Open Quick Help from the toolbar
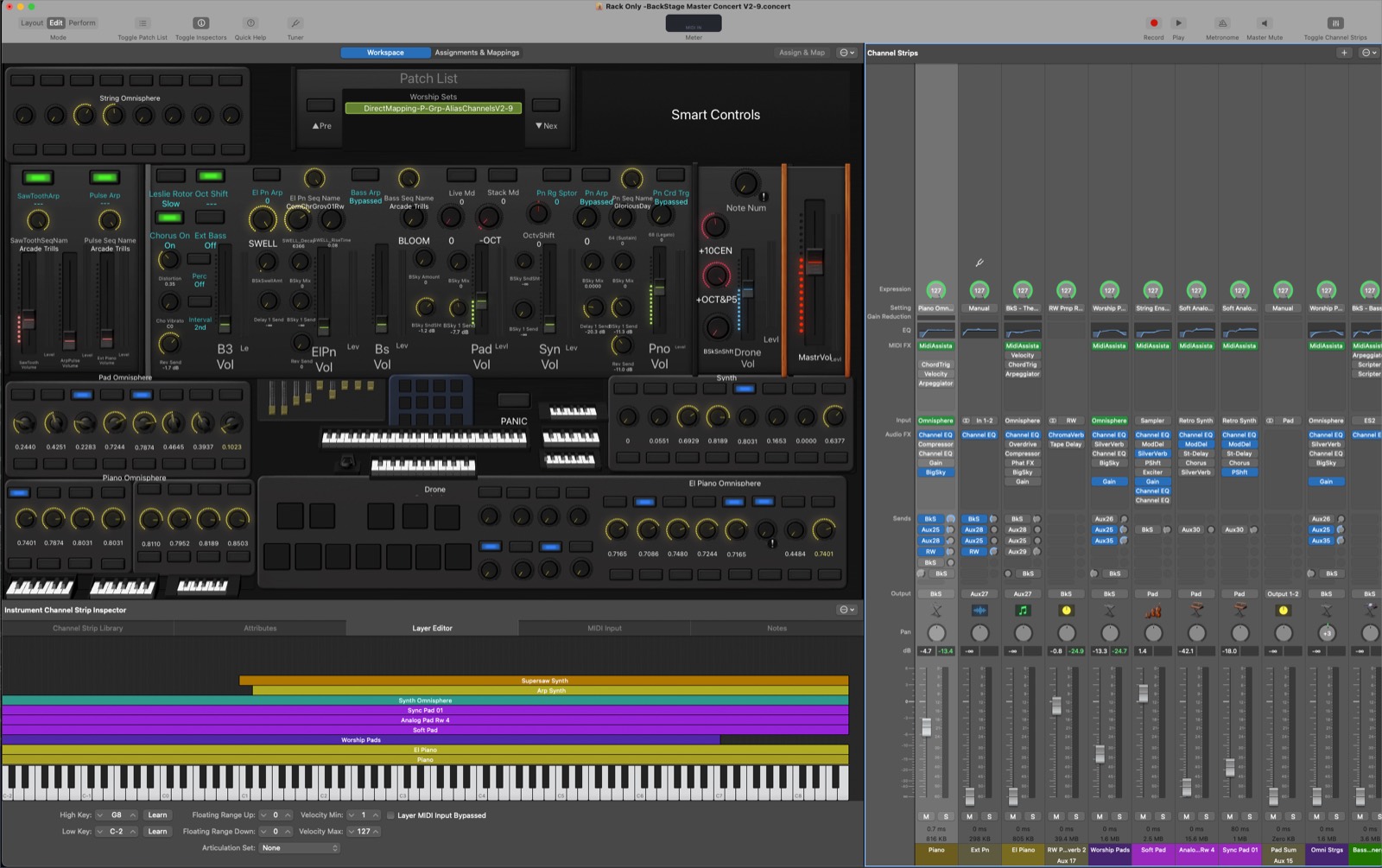The height and width of the screenshot is (868, 1382). coord(250,23)
